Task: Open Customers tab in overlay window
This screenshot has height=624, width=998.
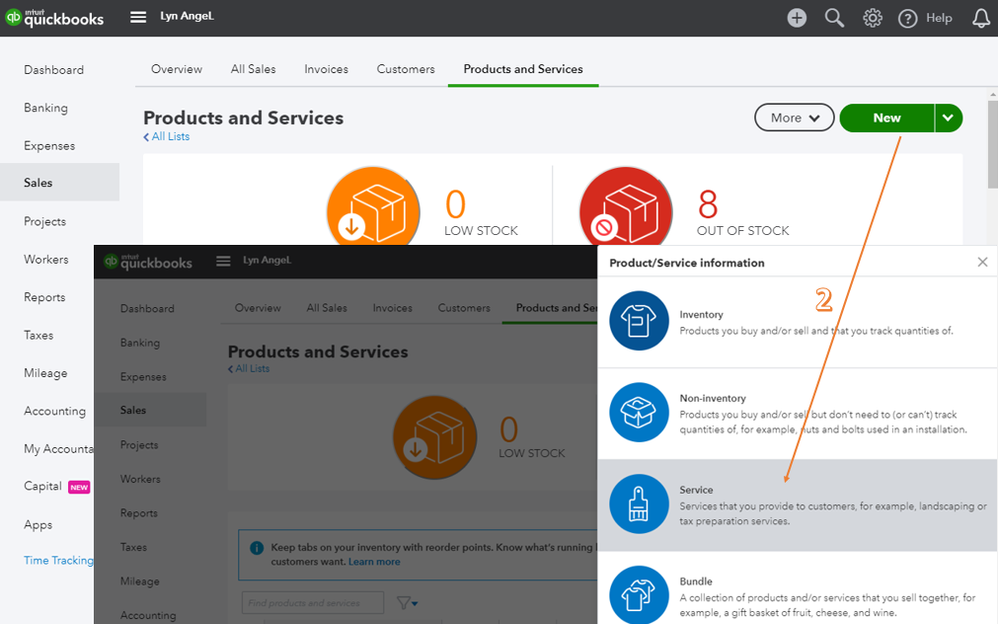Action: point(464,308)
